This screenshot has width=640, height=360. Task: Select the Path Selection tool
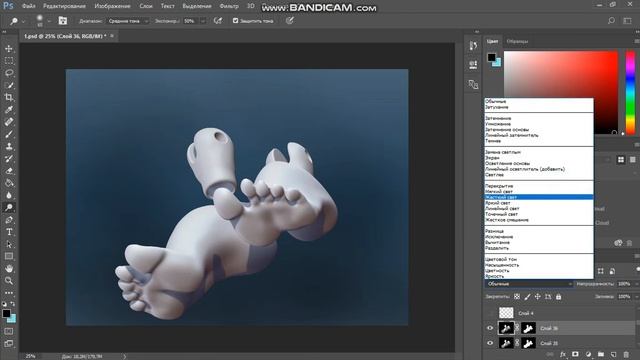tap(9, 244)
